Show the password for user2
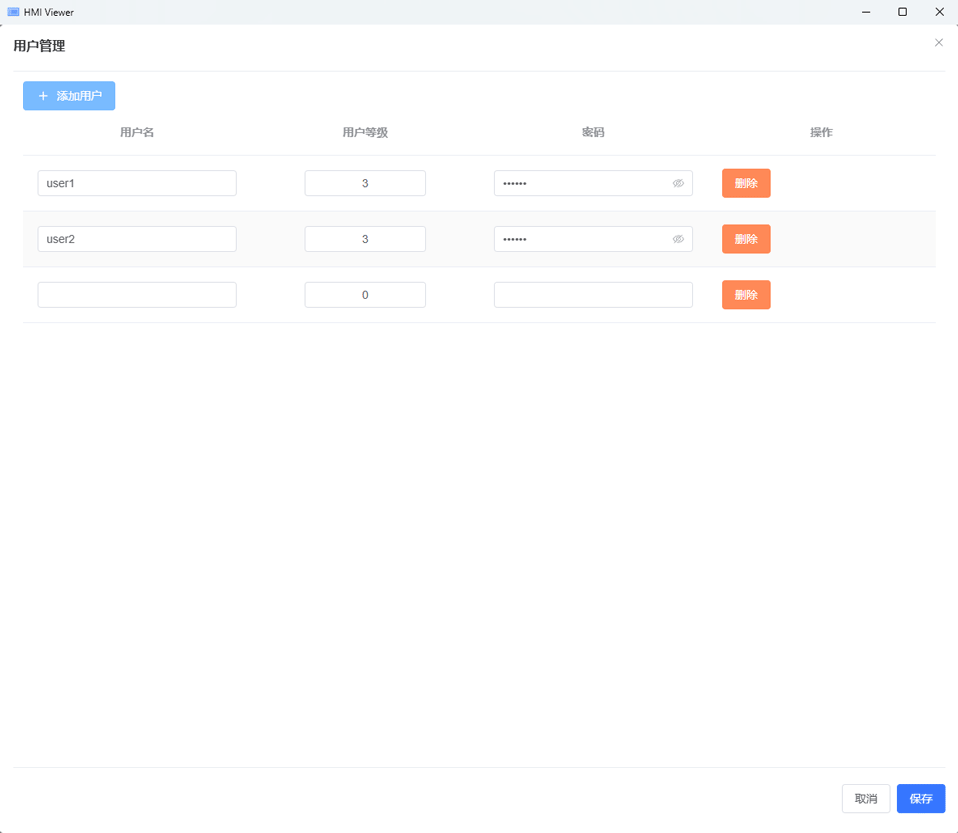This screenshot has height=833, width=958. (x=678, y=240)
